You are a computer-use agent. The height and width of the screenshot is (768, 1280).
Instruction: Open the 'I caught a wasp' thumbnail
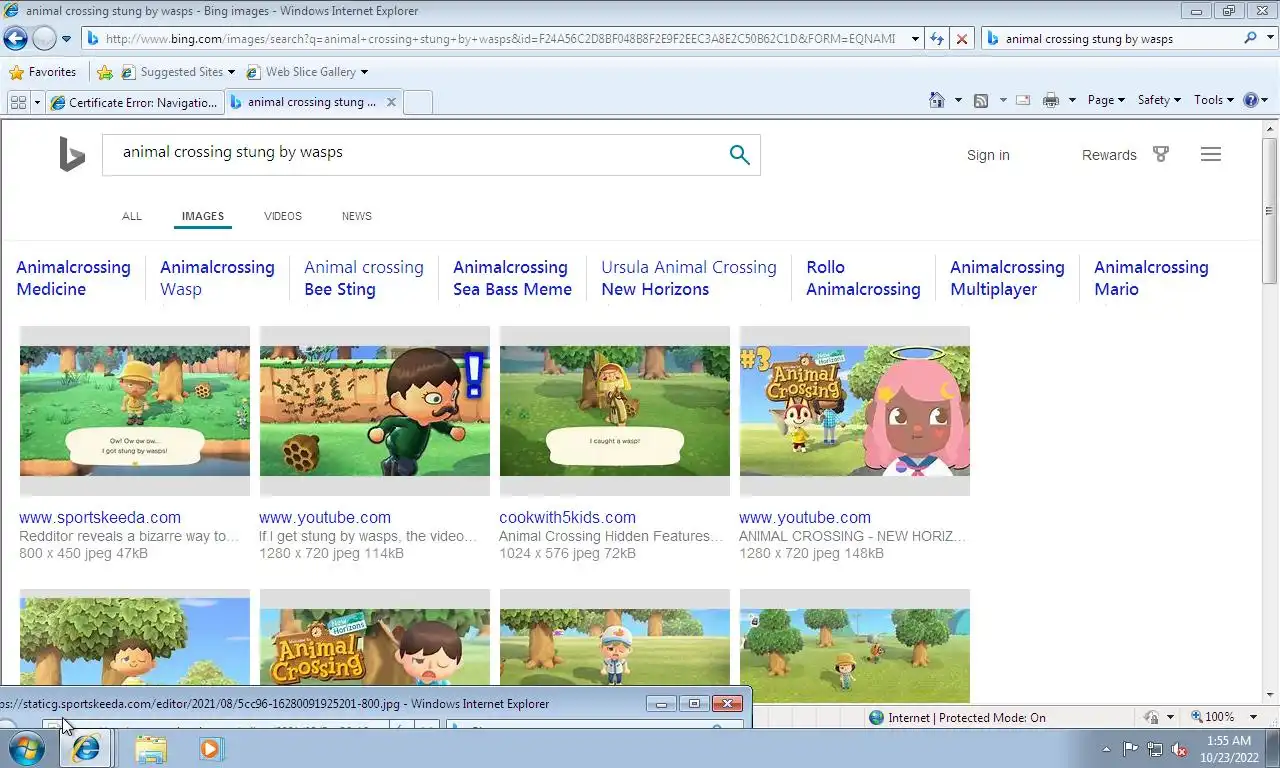point(615,411)
